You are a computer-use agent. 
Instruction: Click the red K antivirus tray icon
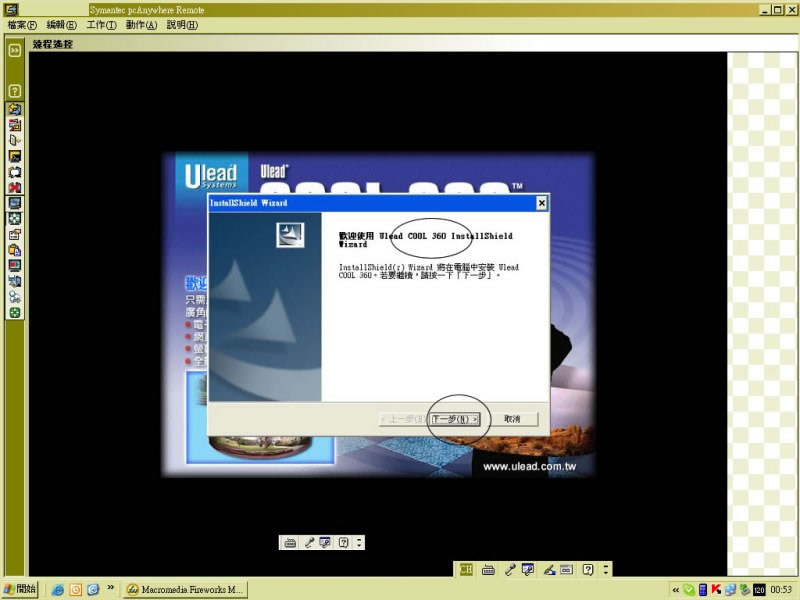tap(716, 590)
